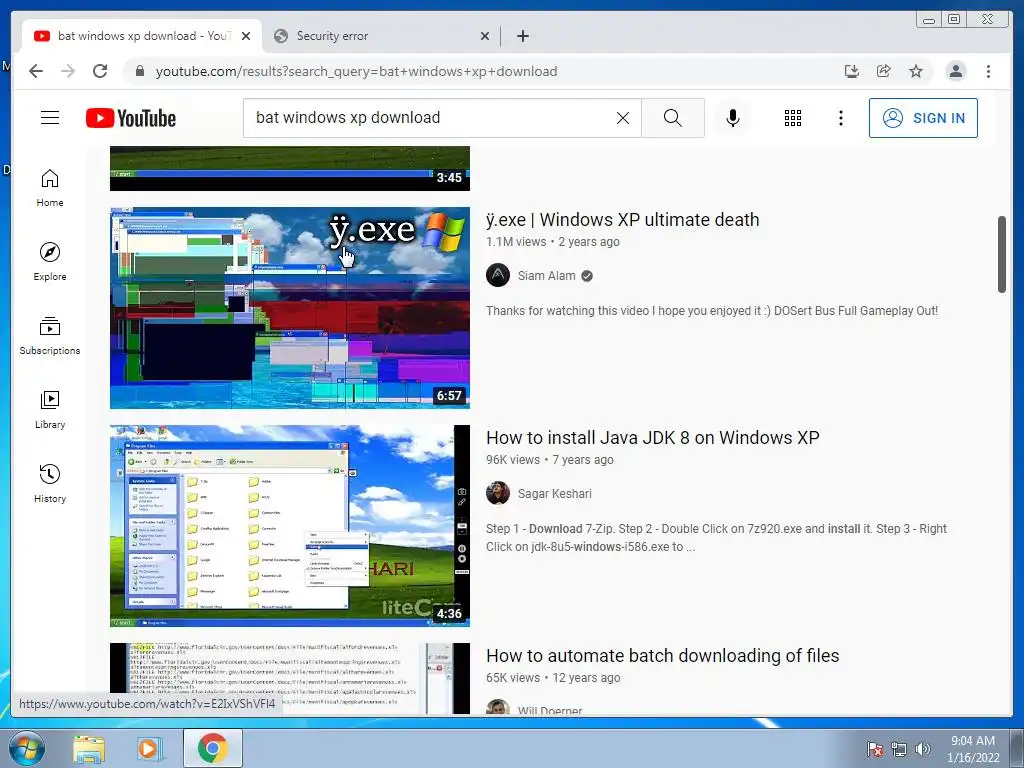This screenshot has width=1024, height=768.
Task: Open the Windows Start button
Action: 27,748
